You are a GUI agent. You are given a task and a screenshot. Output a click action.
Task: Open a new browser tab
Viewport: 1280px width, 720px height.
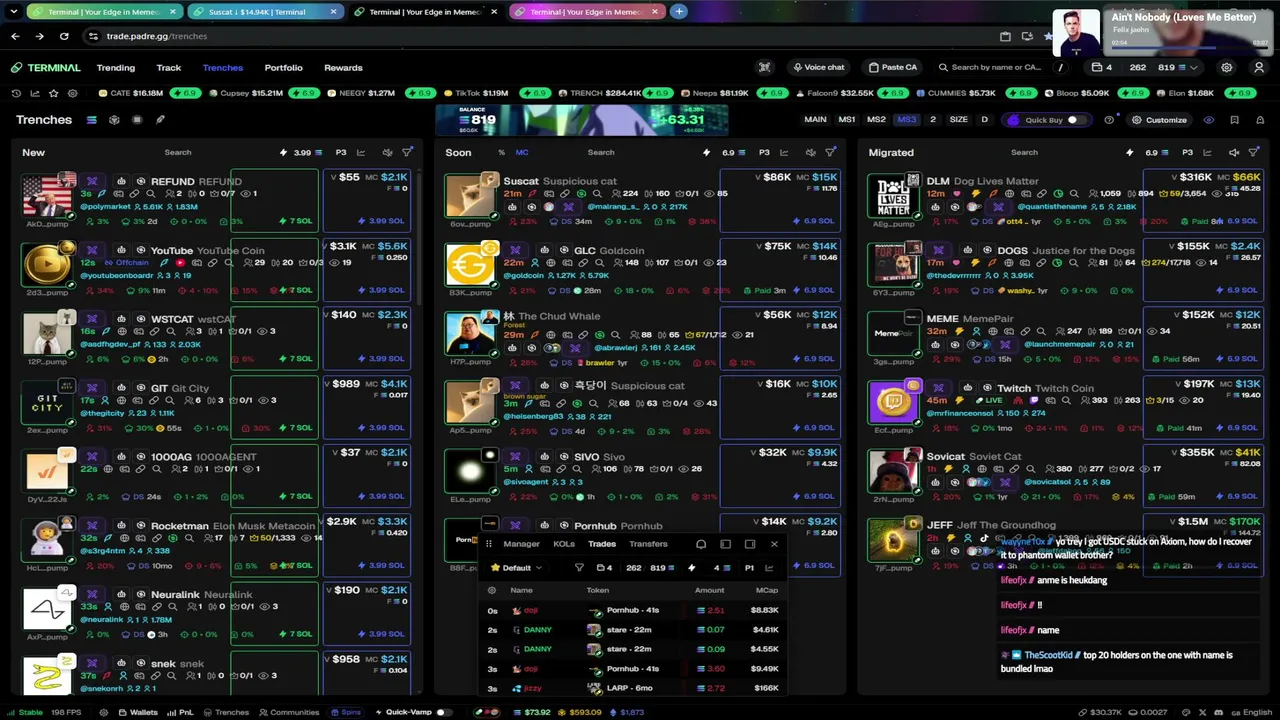679,12
